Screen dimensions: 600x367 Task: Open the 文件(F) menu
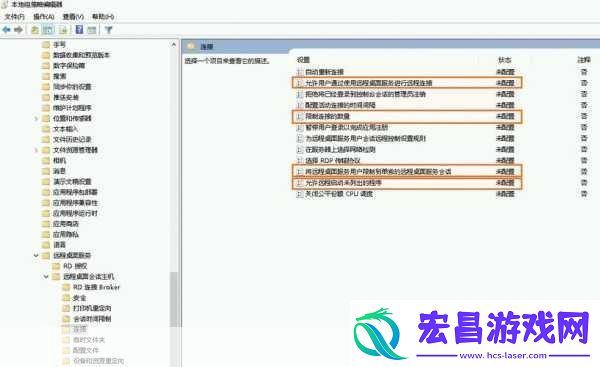(15, 16)
